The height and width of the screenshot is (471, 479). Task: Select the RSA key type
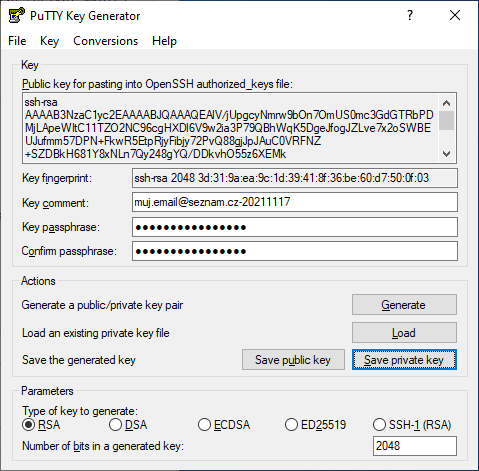coord(41,425)
